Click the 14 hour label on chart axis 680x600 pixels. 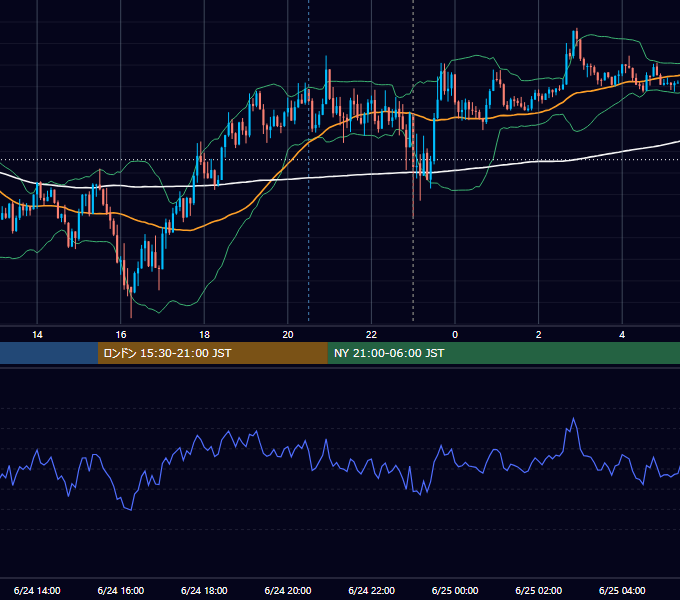[x=37, y=335]
